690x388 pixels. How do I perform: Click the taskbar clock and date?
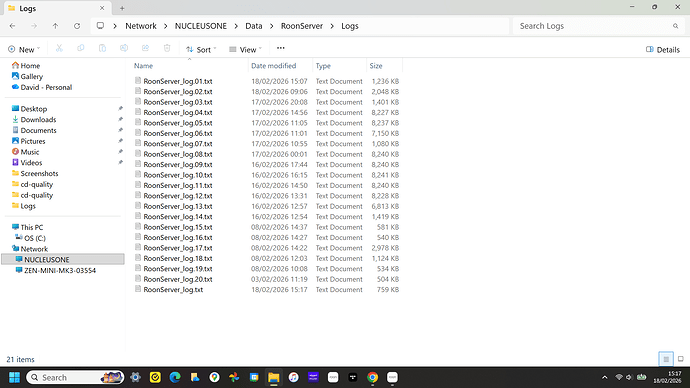(668, 377)
